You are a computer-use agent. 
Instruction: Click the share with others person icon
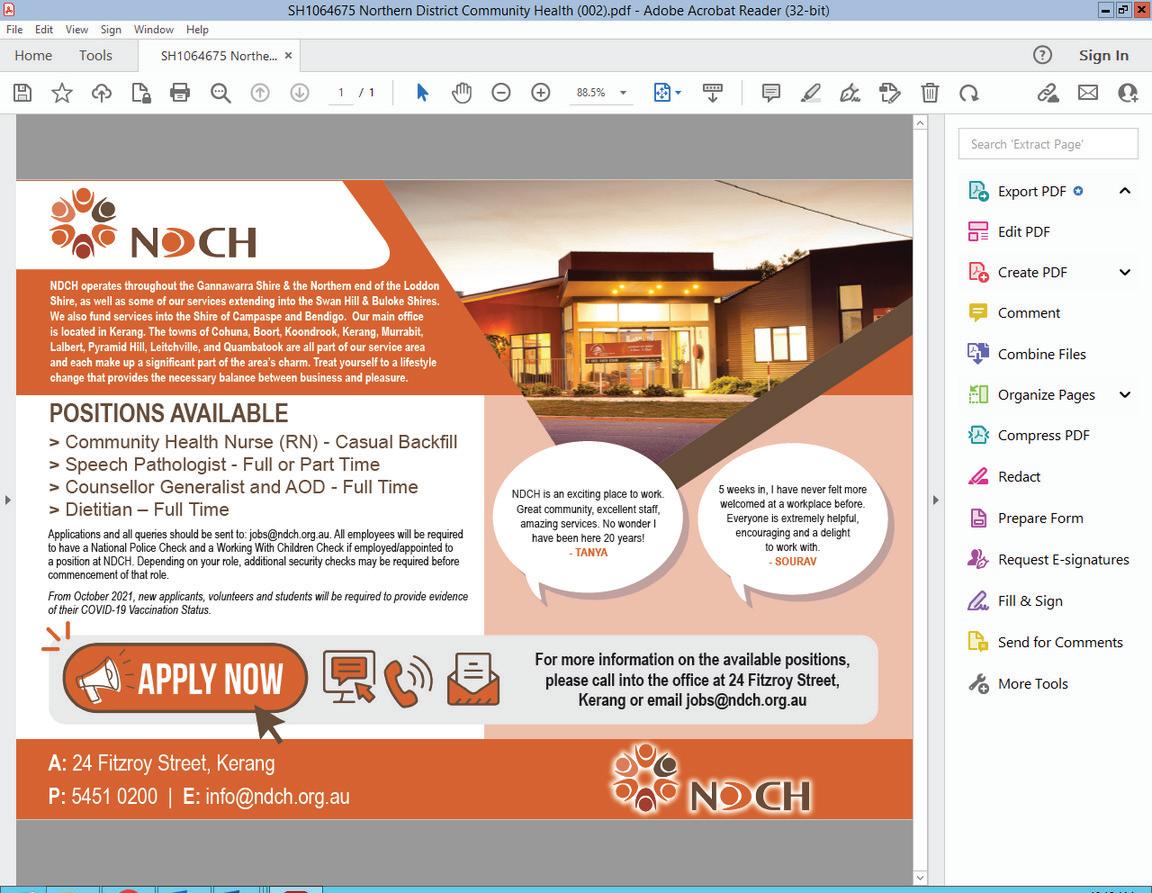click(1128, 93)
